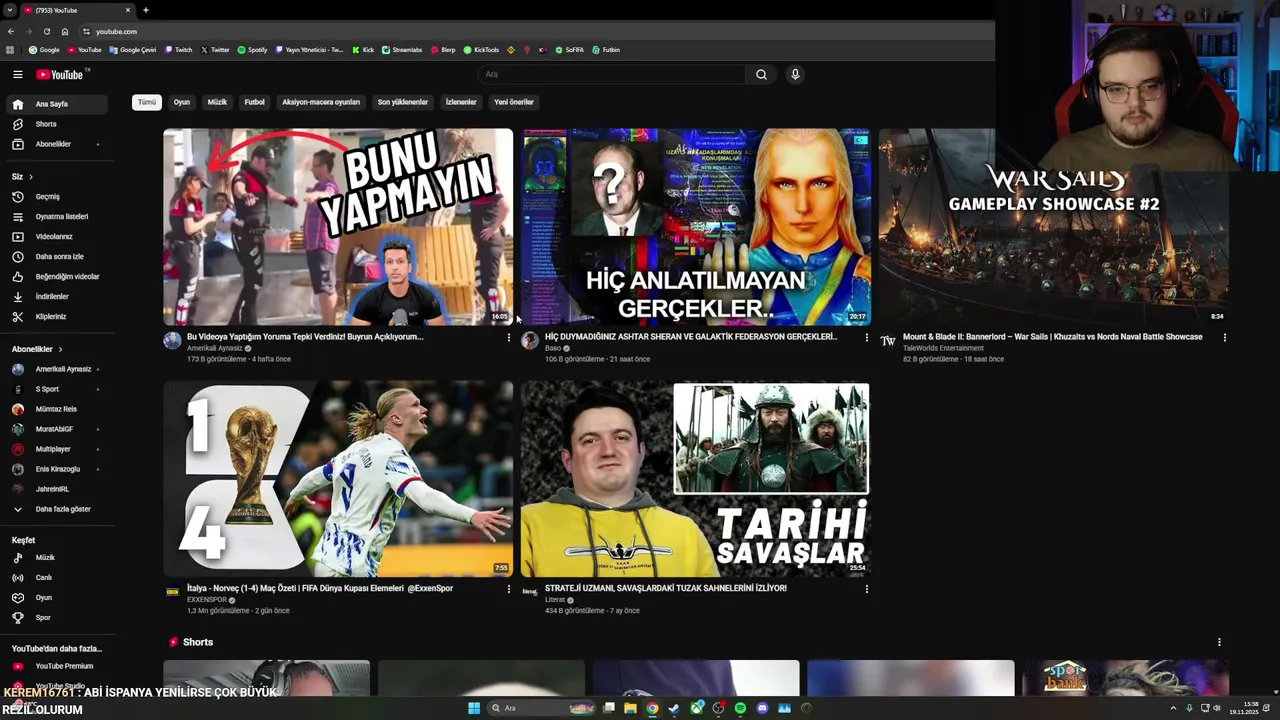Open Videolarınız in the sidebar

coord(56,237)
